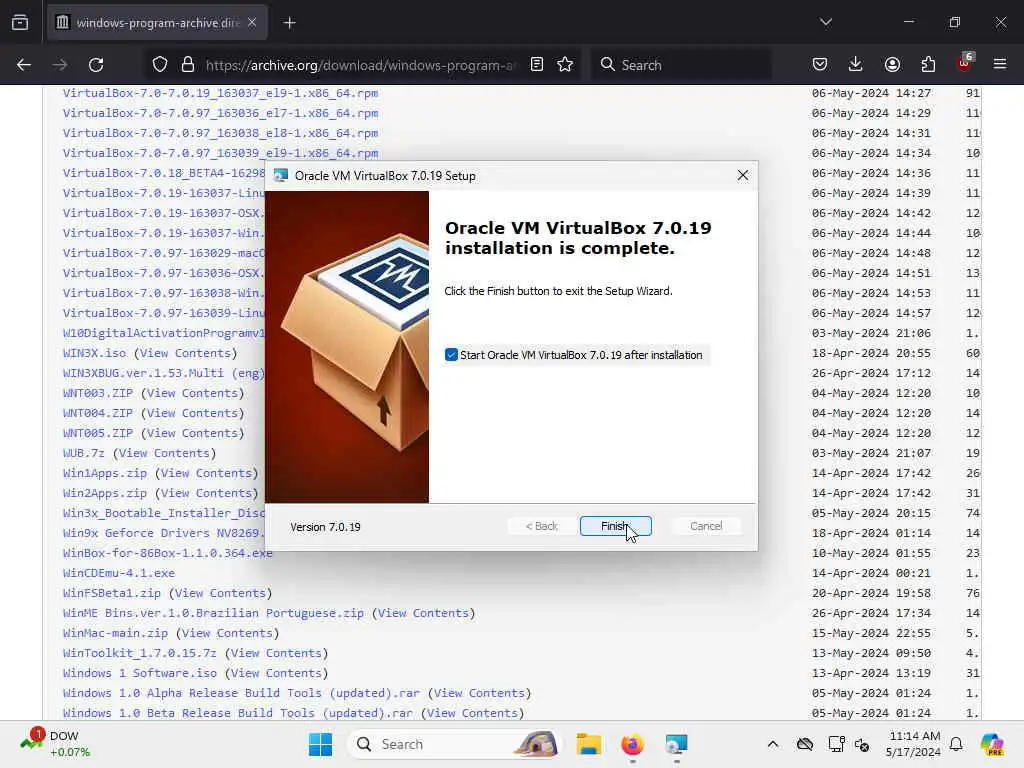Open WinFSBeta1.zip link
This screenshot has height=768, width=1024.
pyautogui.click(x=112, y=593)
